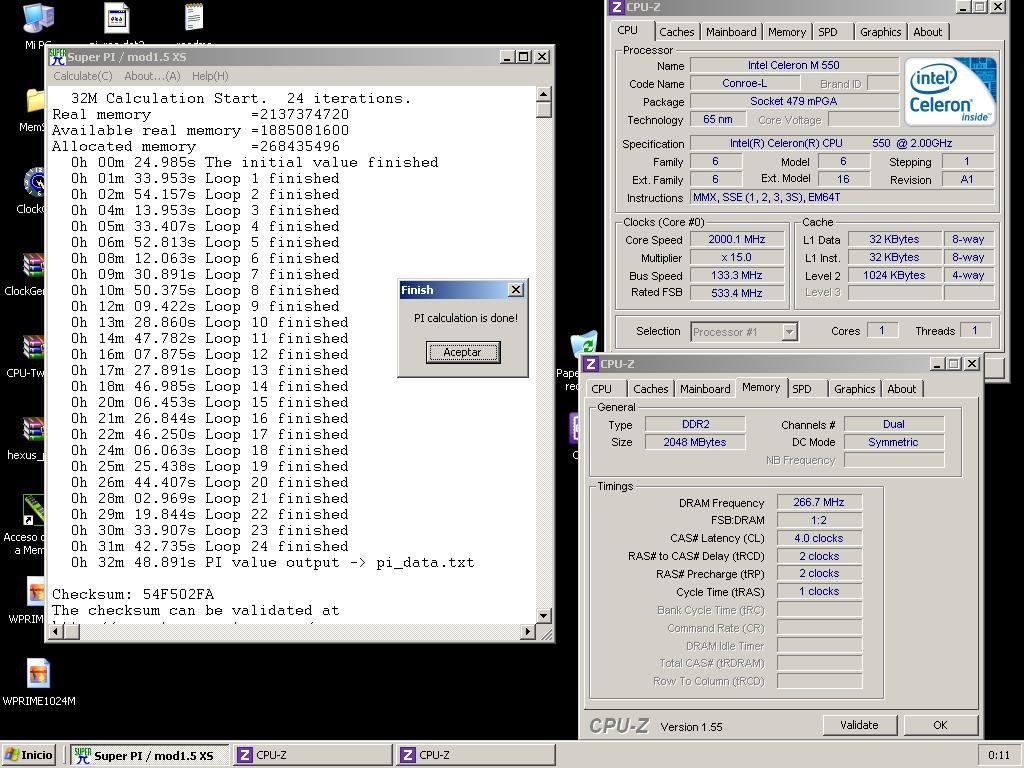This screenshot has height=768, width=1024.
Task: Select Super PI taskbar button
Action: pos(150,756)
